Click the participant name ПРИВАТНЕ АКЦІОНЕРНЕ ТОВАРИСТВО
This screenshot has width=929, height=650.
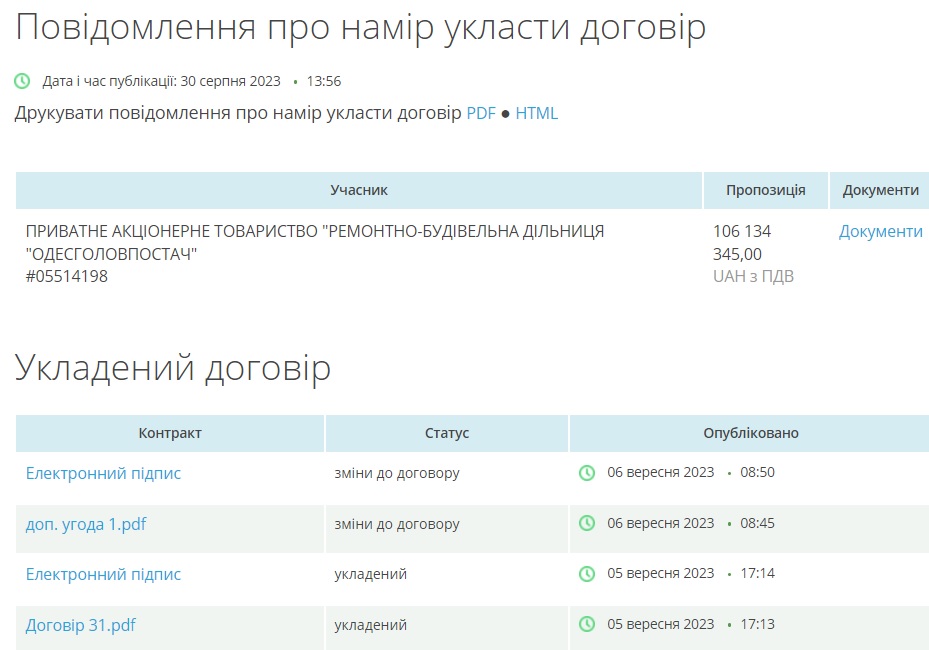(315, 242)
